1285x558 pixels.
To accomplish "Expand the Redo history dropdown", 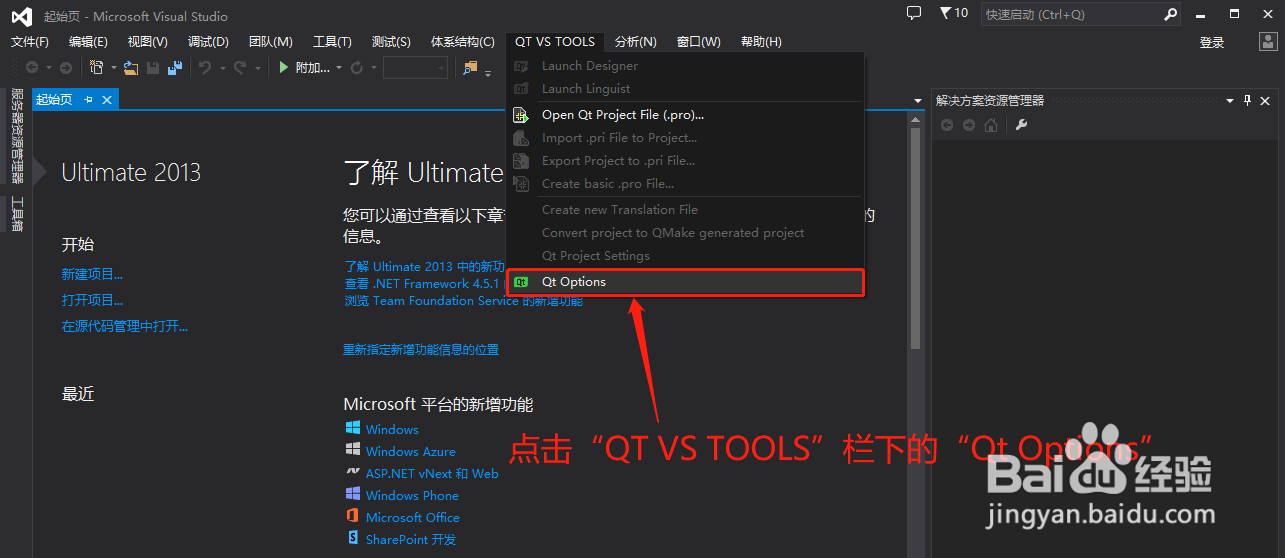I will [257, 68].
